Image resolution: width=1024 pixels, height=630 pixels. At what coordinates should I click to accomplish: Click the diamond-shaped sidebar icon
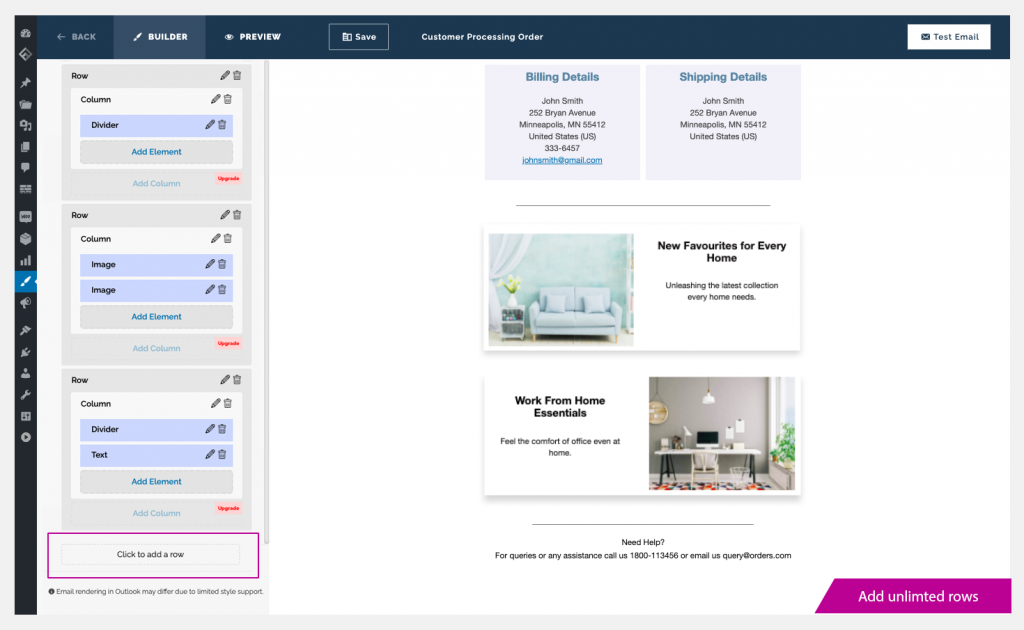click(25, 54)
